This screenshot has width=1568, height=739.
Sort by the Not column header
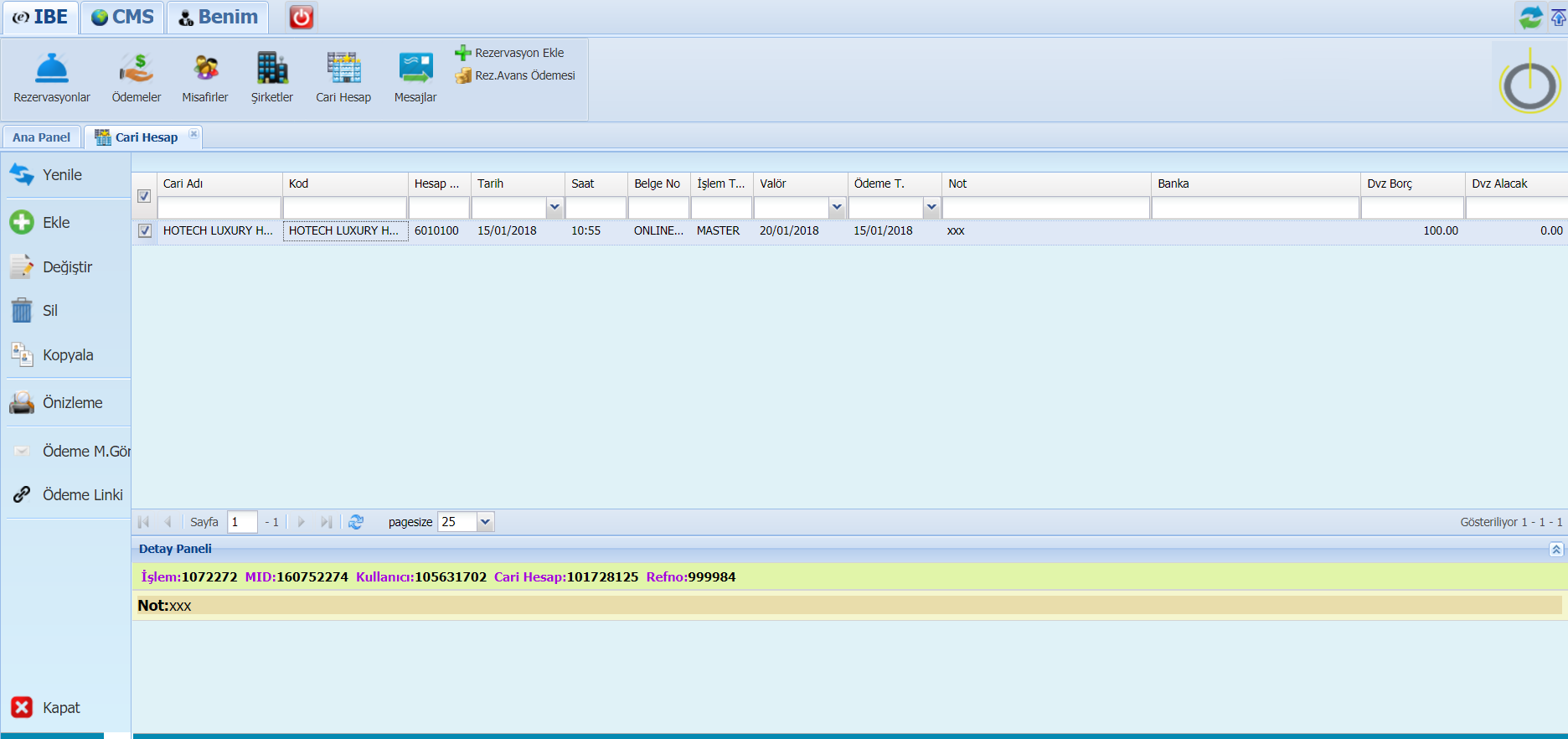1046,183
